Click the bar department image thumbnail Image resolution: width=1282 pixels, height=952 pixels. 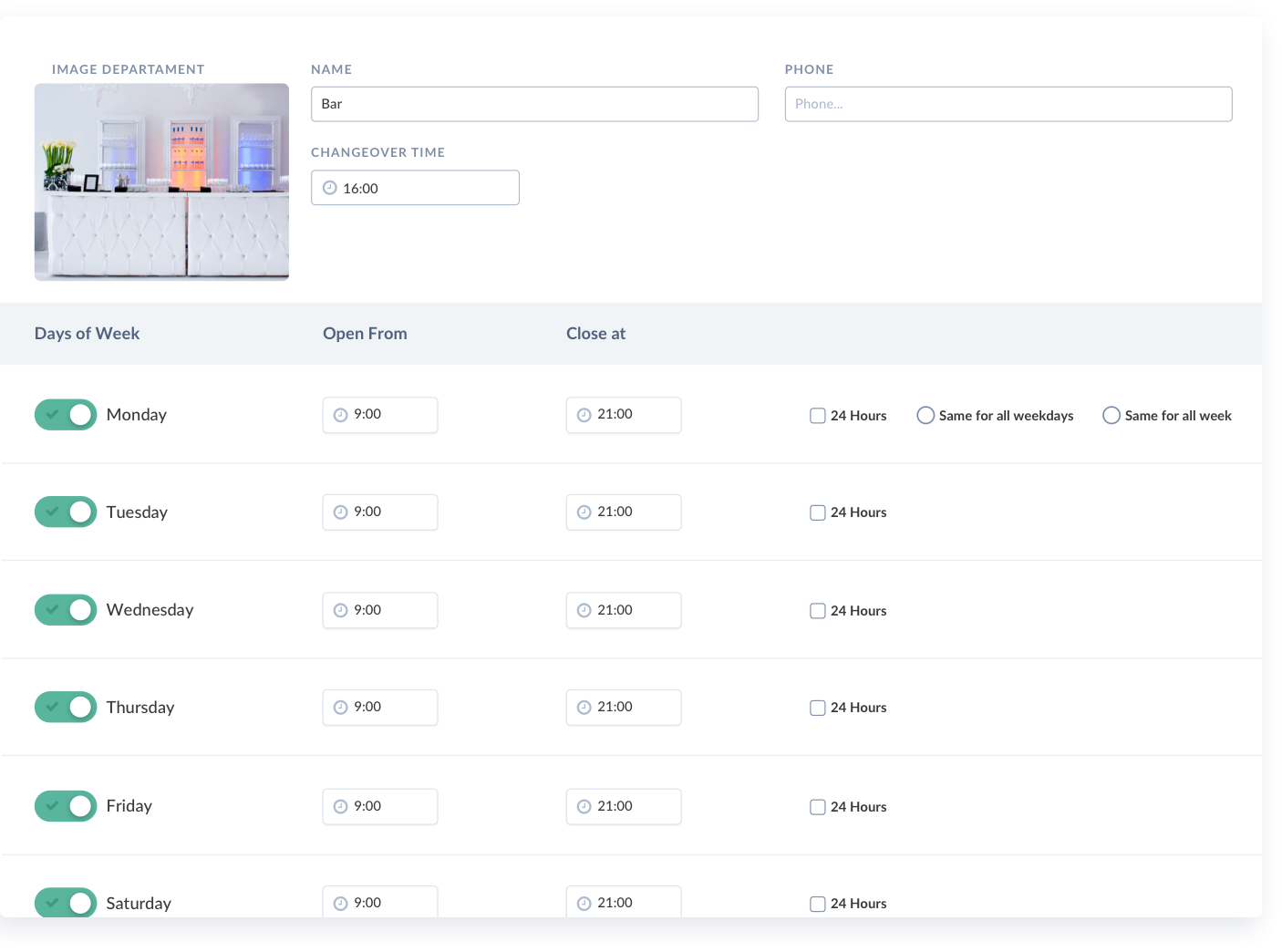161,182
